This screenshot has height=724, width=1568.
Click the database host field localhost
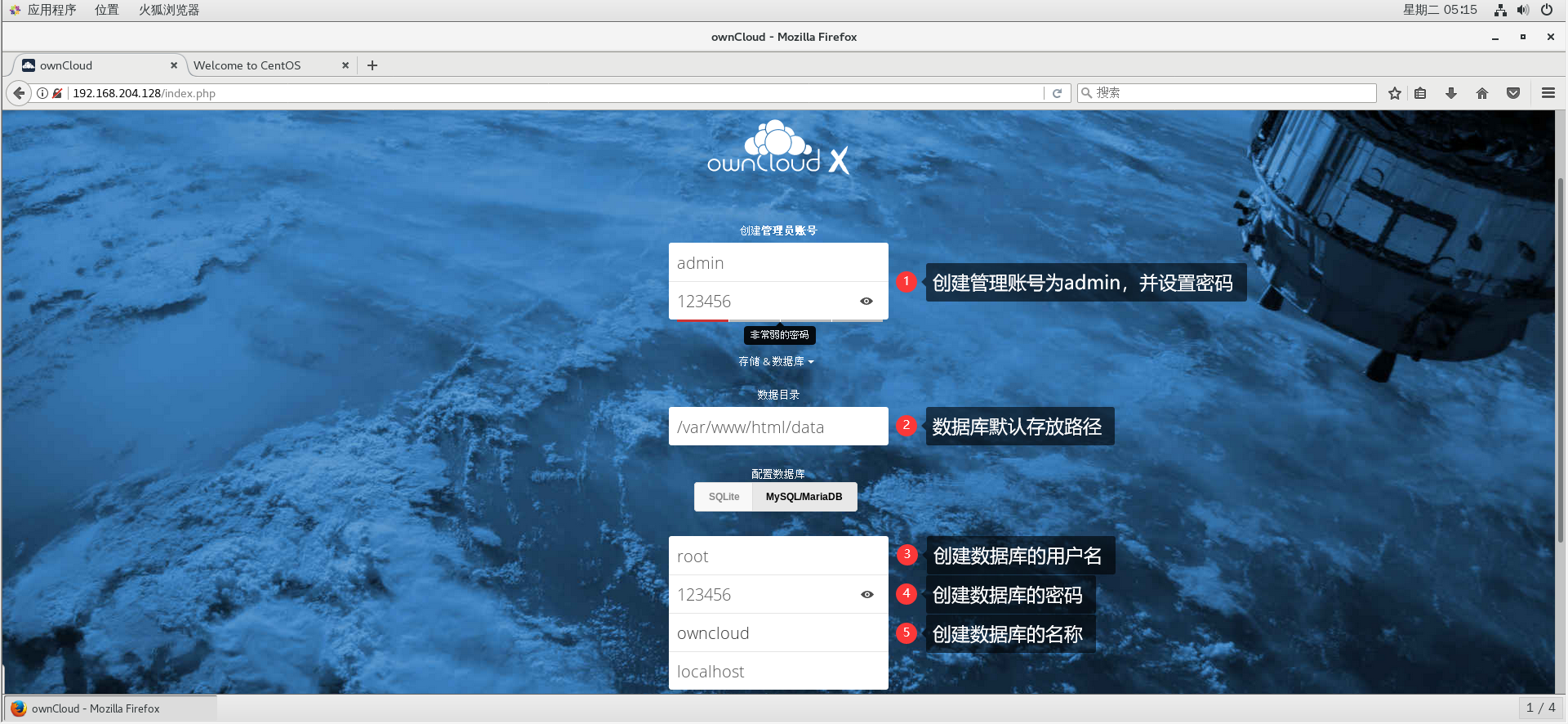coord(778,671)
